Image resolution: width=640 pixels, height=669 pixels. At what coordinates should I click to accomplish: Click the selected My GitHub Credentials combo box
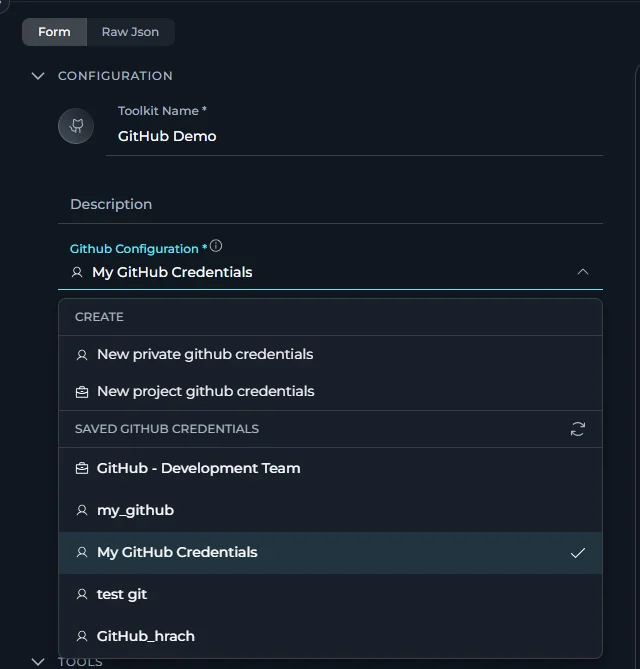tap(330, 272)
